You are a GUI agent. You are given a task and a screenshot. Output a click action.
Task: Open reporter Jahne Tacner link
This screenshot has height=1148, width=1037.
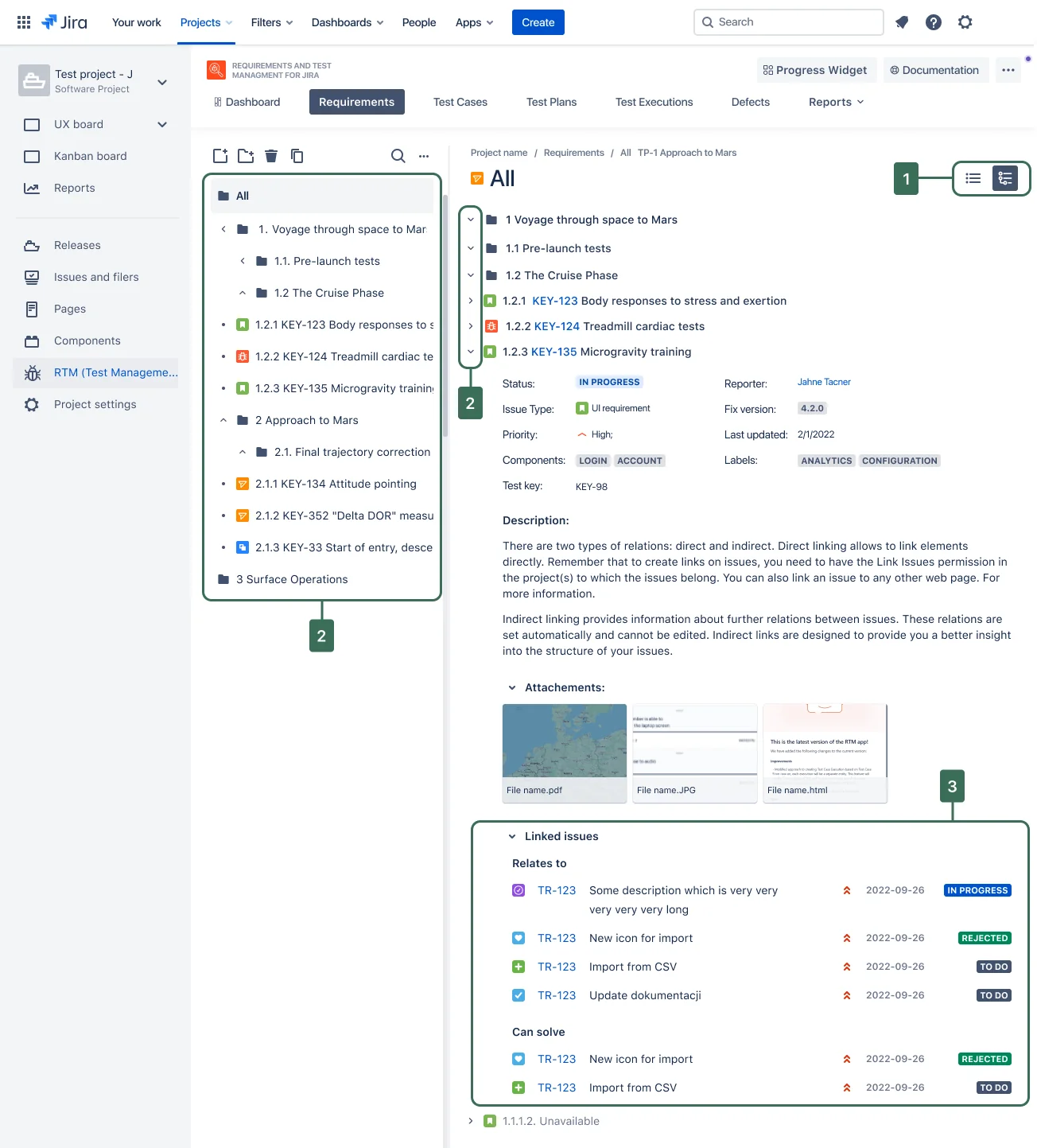(x=824, y=382)
